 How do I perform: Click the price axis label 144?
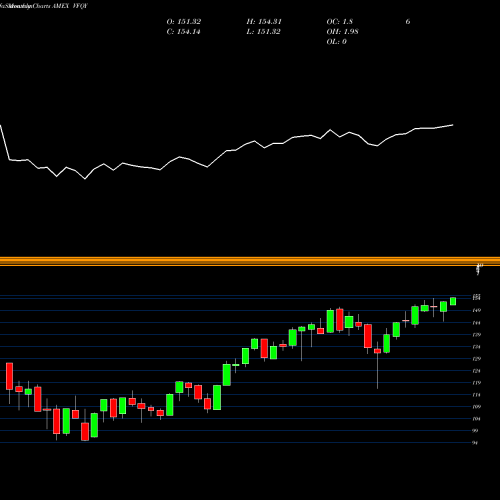(x=477, y=323)
